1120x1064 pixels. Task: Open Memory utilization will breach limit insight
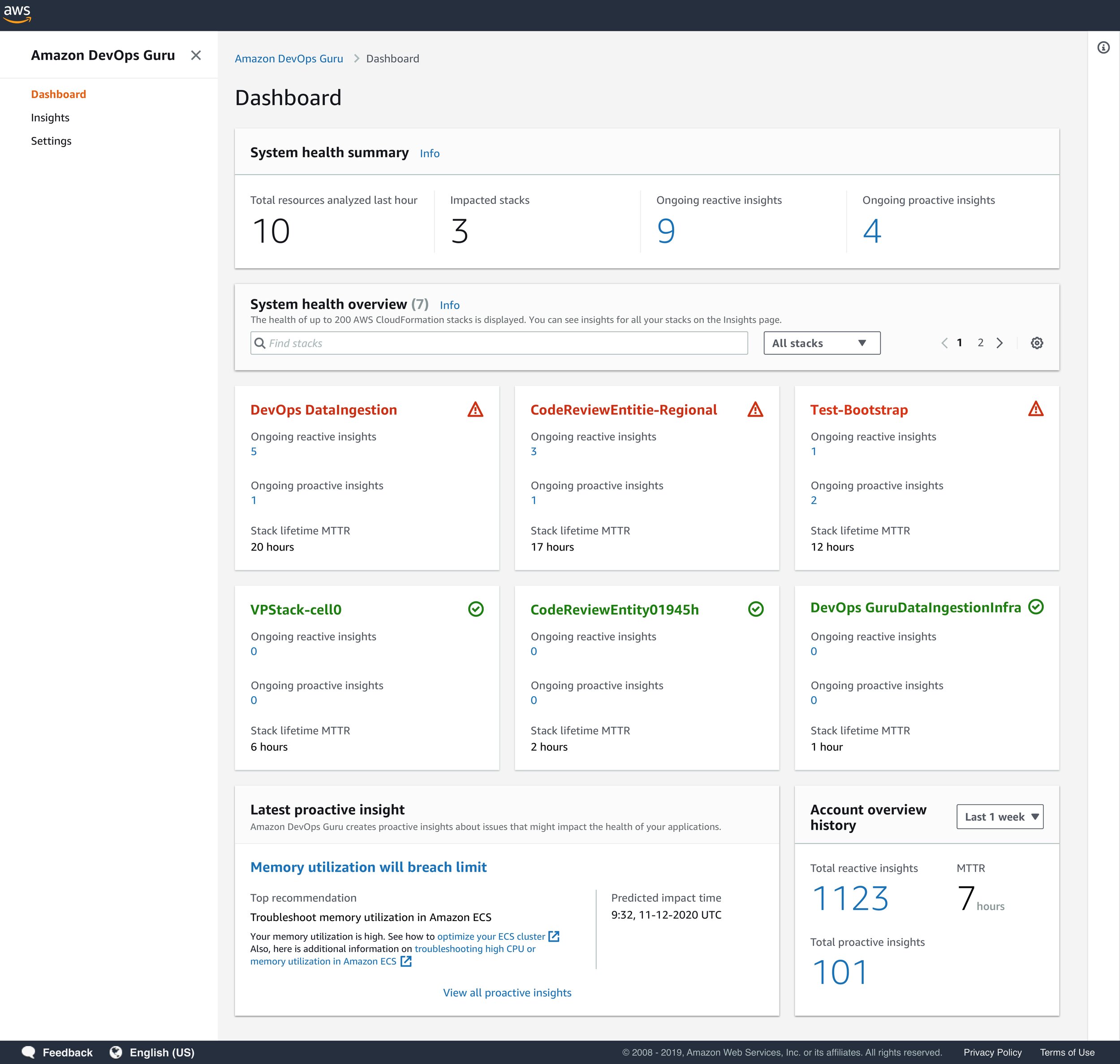pos(368,867)
